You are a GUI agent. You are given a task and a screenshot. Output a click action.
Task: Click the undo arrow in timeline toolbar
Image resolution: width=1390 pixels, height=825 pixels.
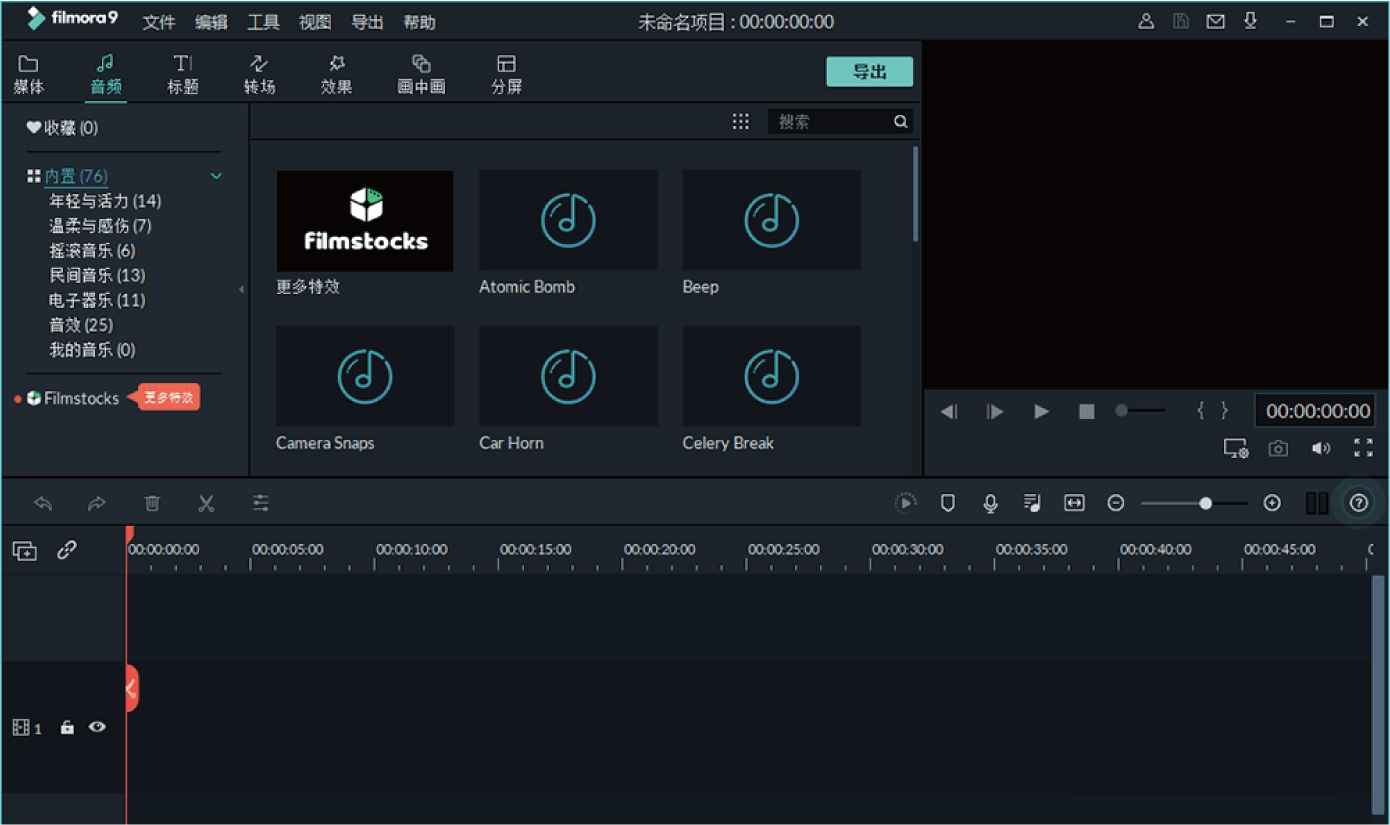(43, 503)
